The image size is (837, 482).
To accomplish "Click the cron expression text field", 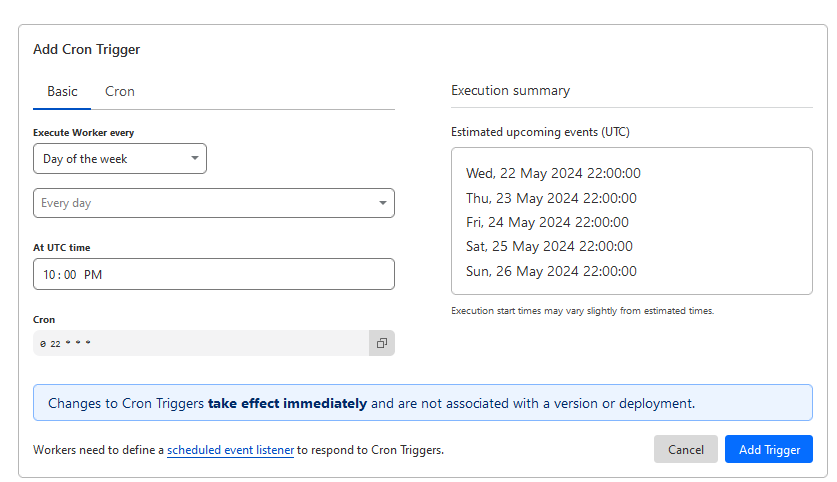I will (200, 343).
